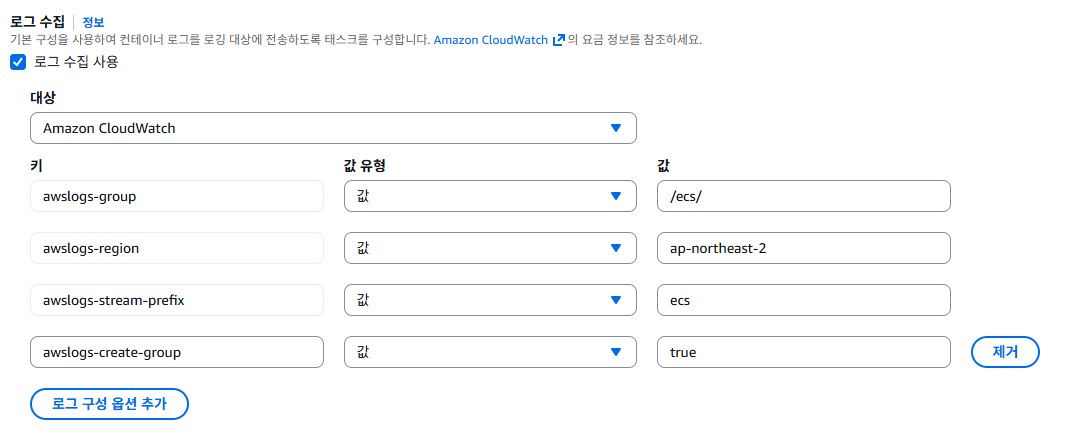The image size is (1070, 436).
Task: Click the external link icon after Amazon CloudWatch
Action: [x=559, y=40]
